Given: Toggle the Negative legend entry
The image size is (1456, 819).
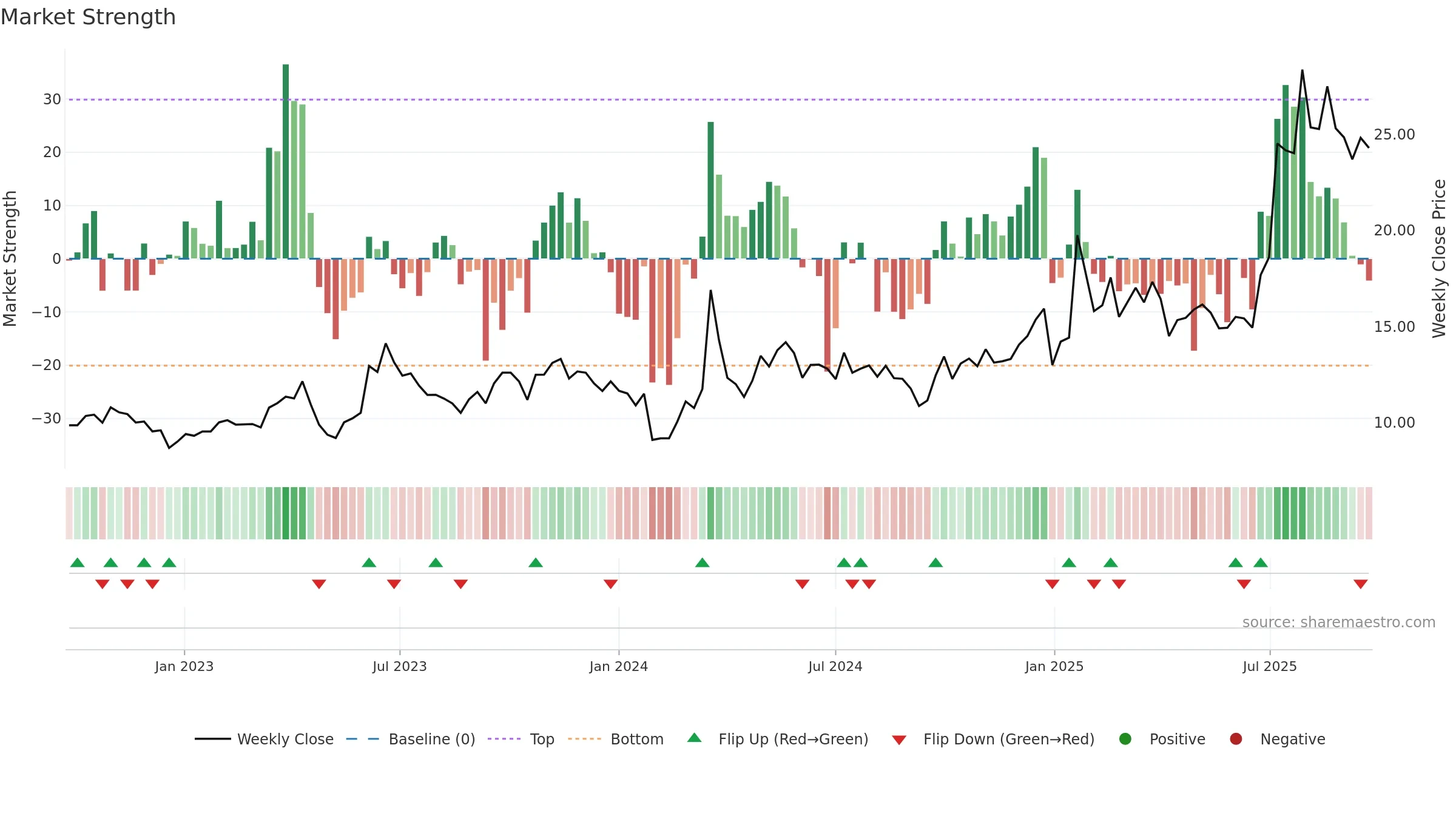Looking at the screenshot, I should pos(1277,739).
